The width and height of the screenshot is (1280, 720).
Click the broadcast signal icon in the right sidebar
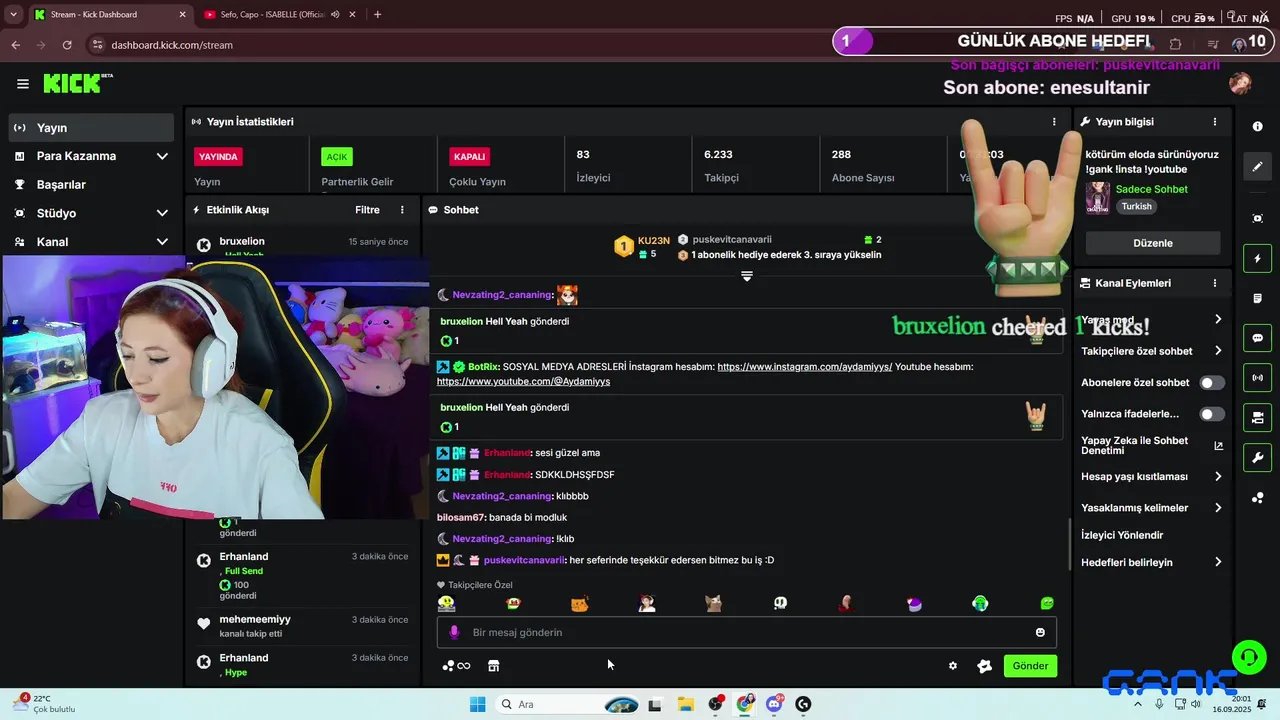(1258, 378)
